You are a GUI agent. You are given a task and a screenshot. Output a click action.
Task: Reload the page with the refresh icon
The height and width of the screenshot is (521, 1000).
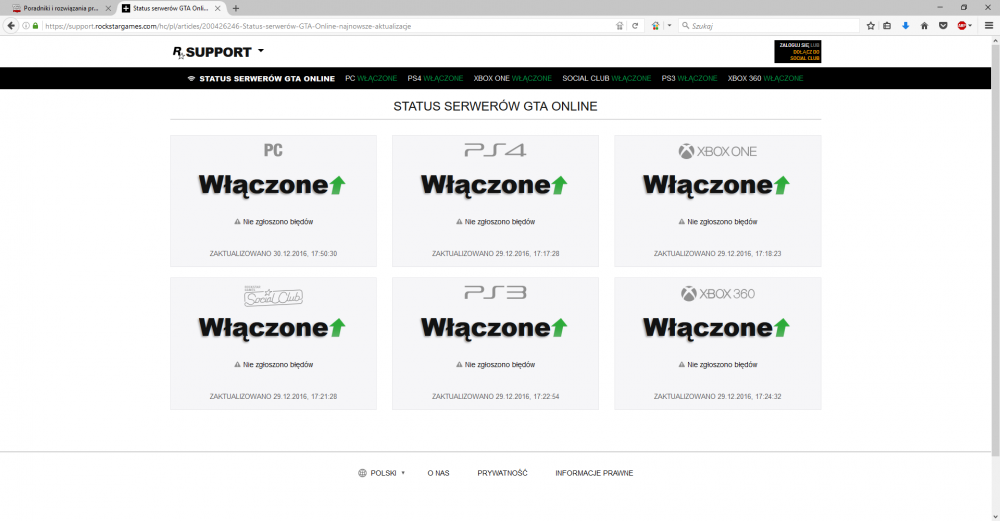click(x=635, y=26)
